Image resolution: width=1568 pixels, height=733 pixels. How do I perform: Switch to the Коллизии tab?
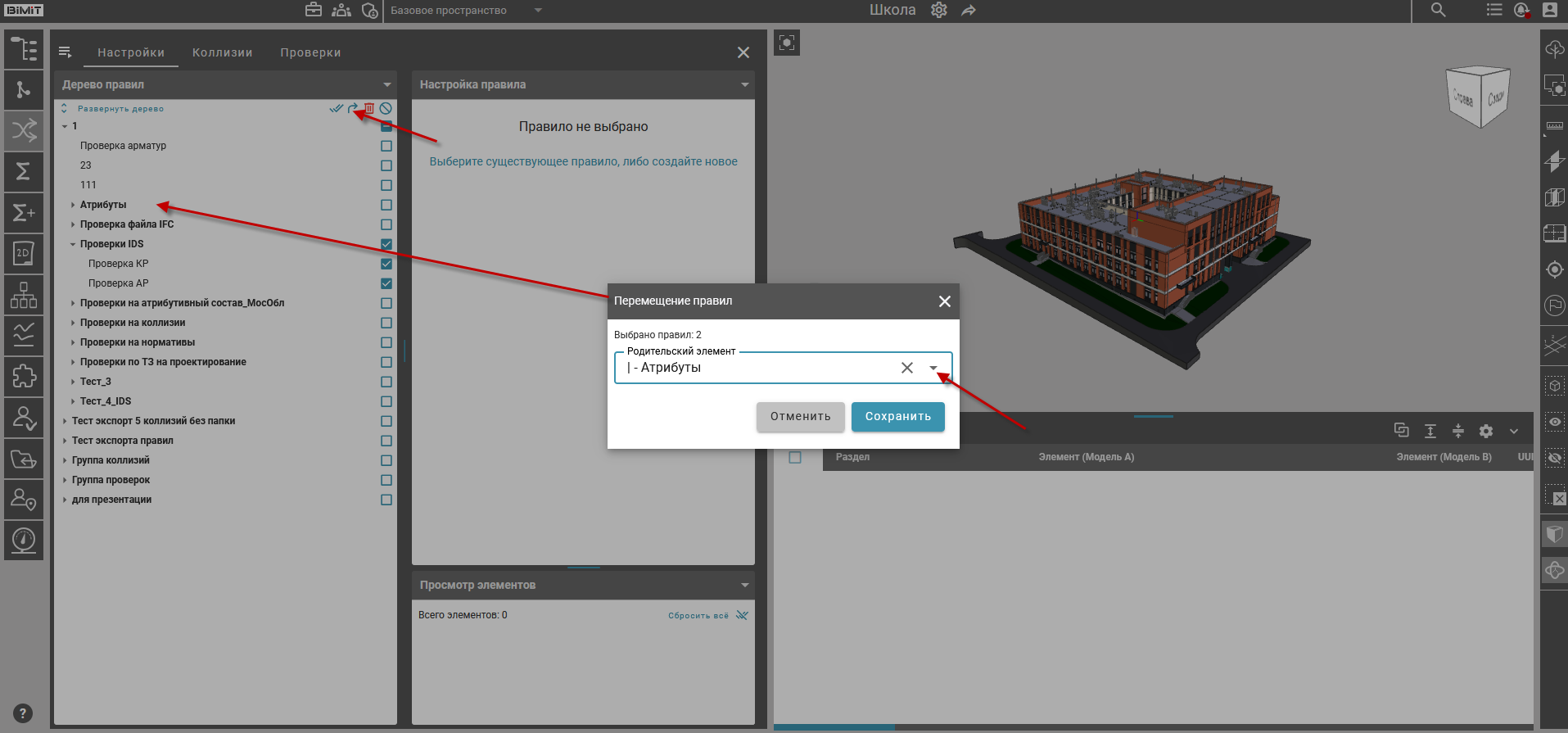222,52
